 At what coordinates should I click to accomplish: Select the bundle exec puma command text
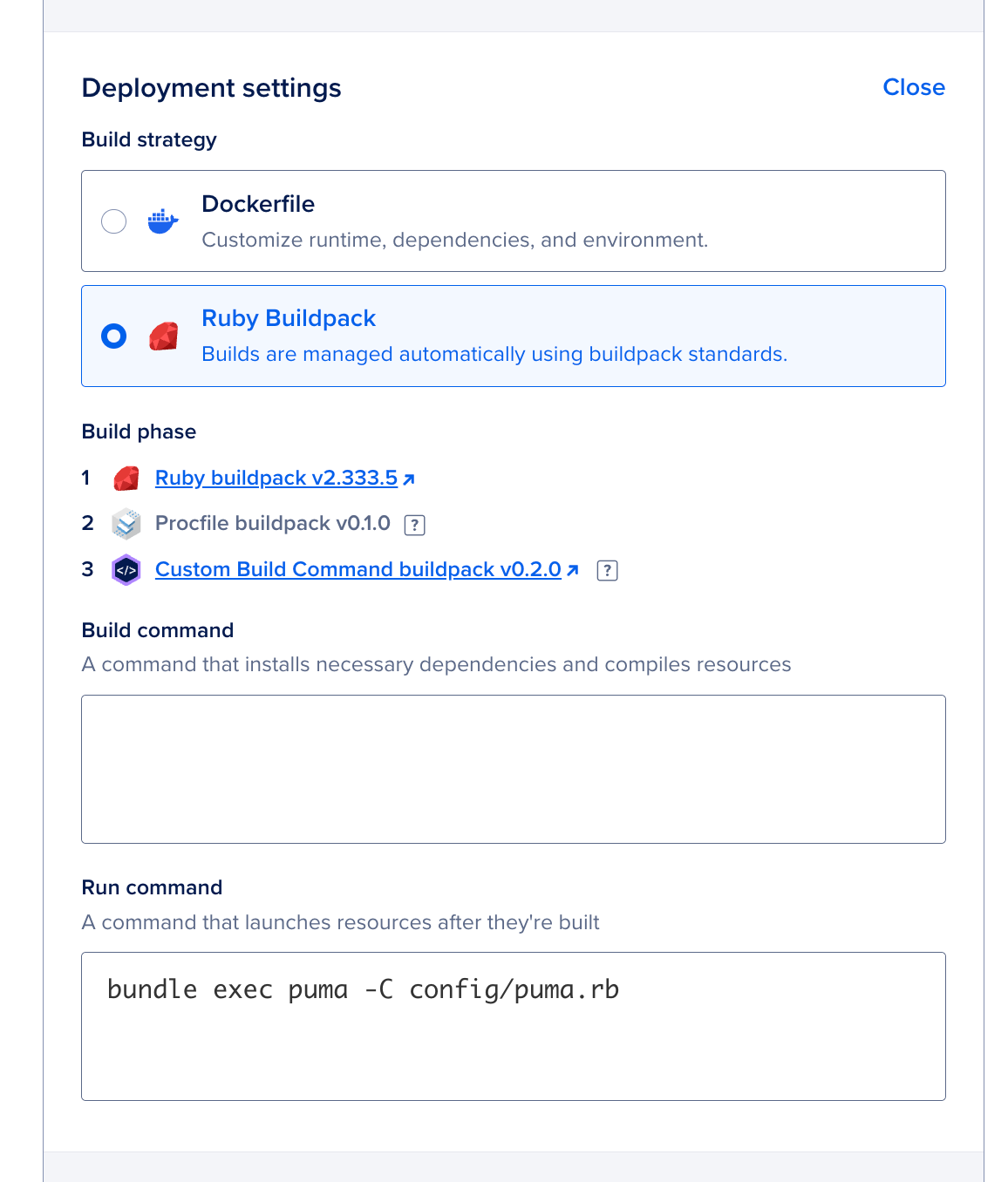[364, 989]
